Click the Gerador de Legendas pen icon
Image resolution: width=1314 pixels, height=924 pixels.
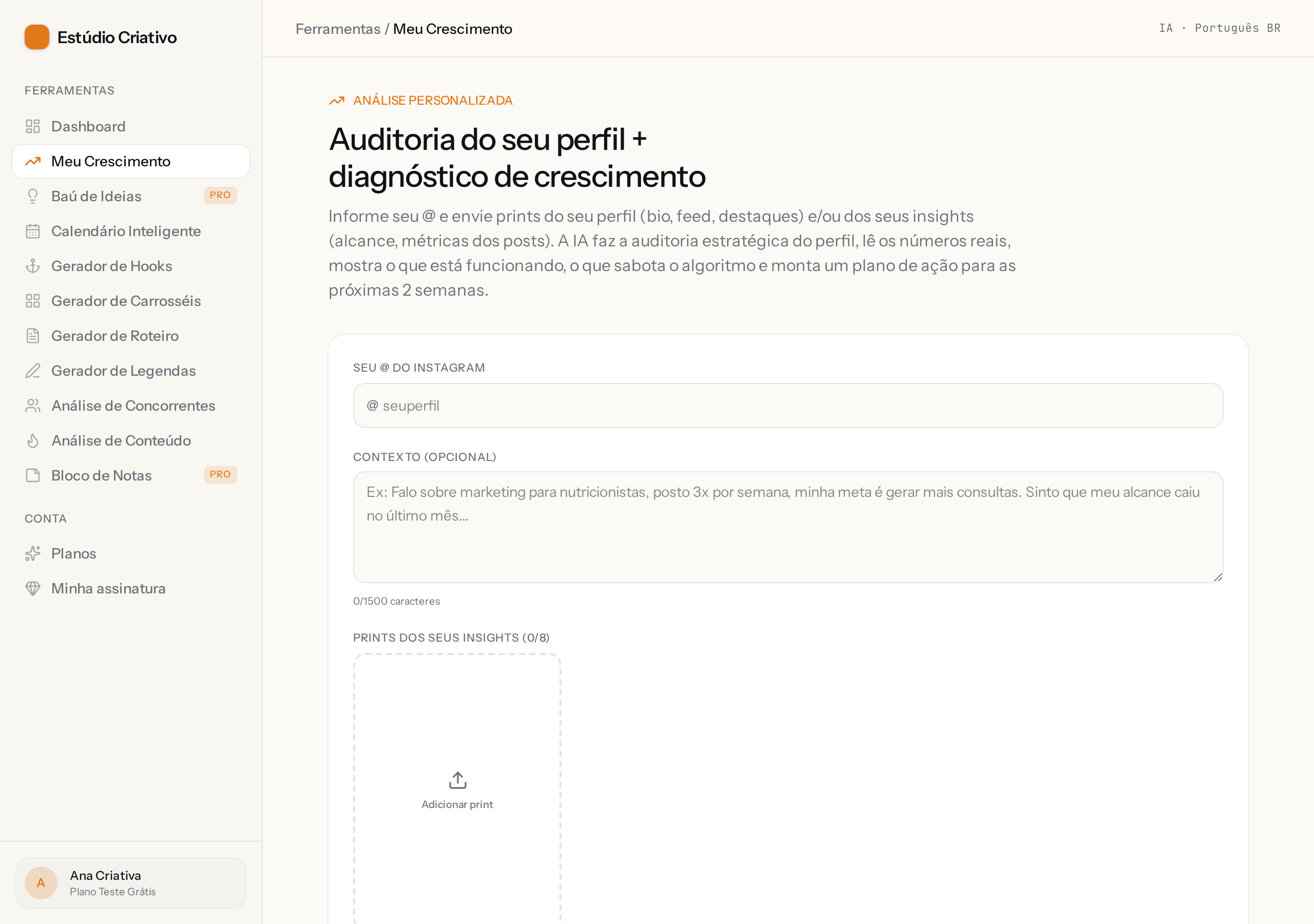pos(33,371)
